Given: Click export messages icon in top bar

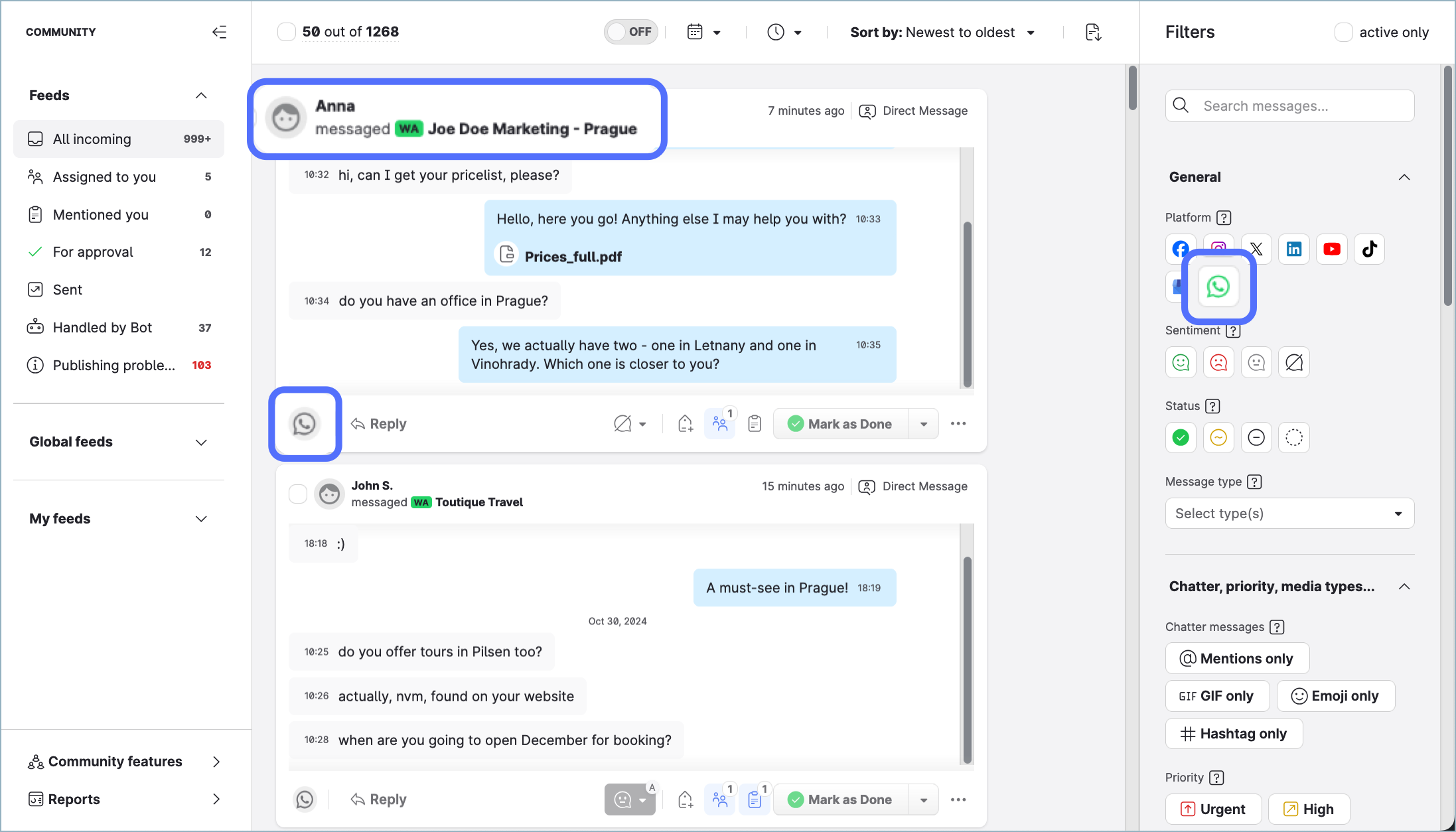Looking at the screenshot, I should coord(1093,32).
